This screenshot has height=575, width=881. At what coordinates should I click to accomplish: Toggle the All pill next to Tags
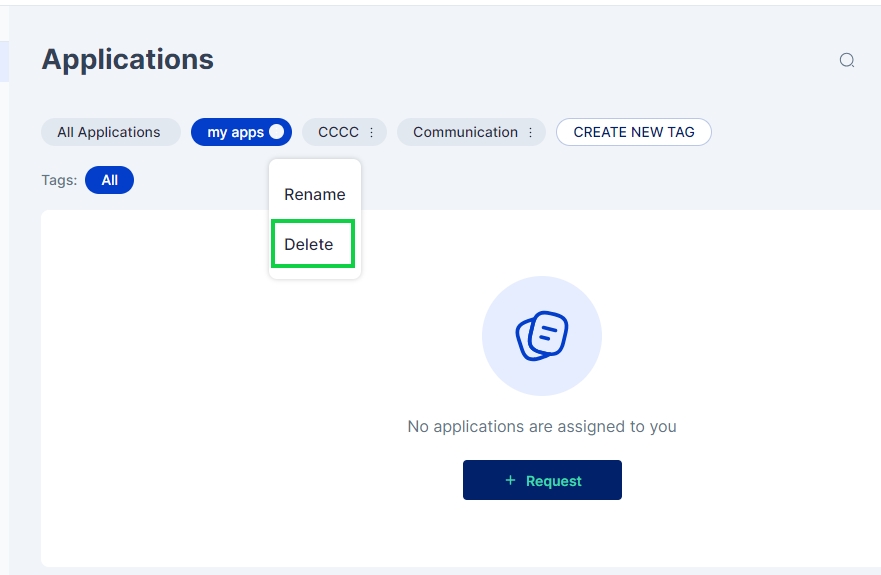(x=109, y=180)
